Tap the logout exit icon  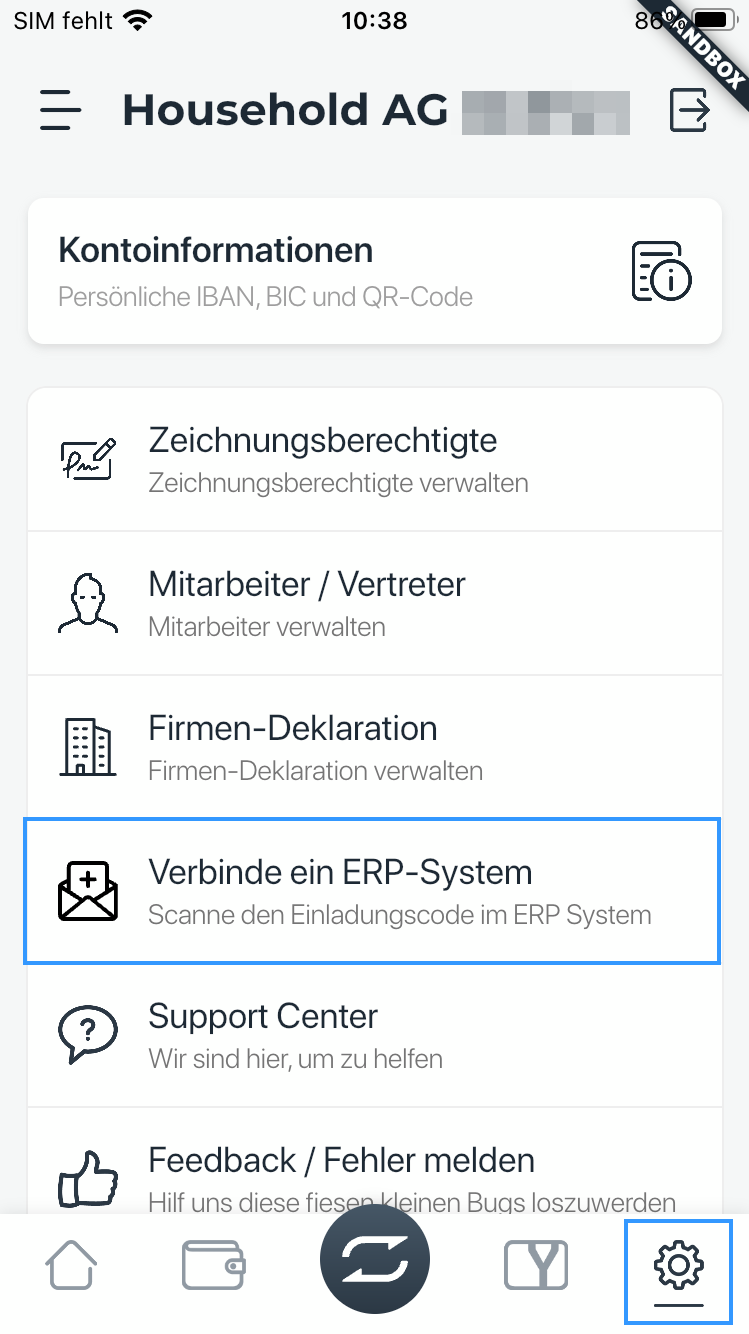(x=689, y=110)
